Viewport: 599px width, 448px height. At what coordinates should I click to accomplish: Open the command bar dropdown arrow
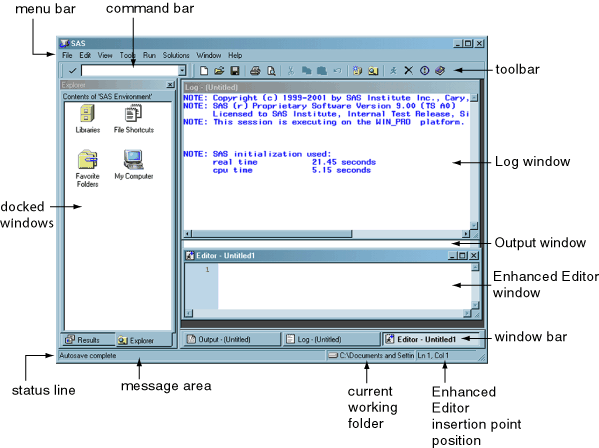(x=182, y=71)
